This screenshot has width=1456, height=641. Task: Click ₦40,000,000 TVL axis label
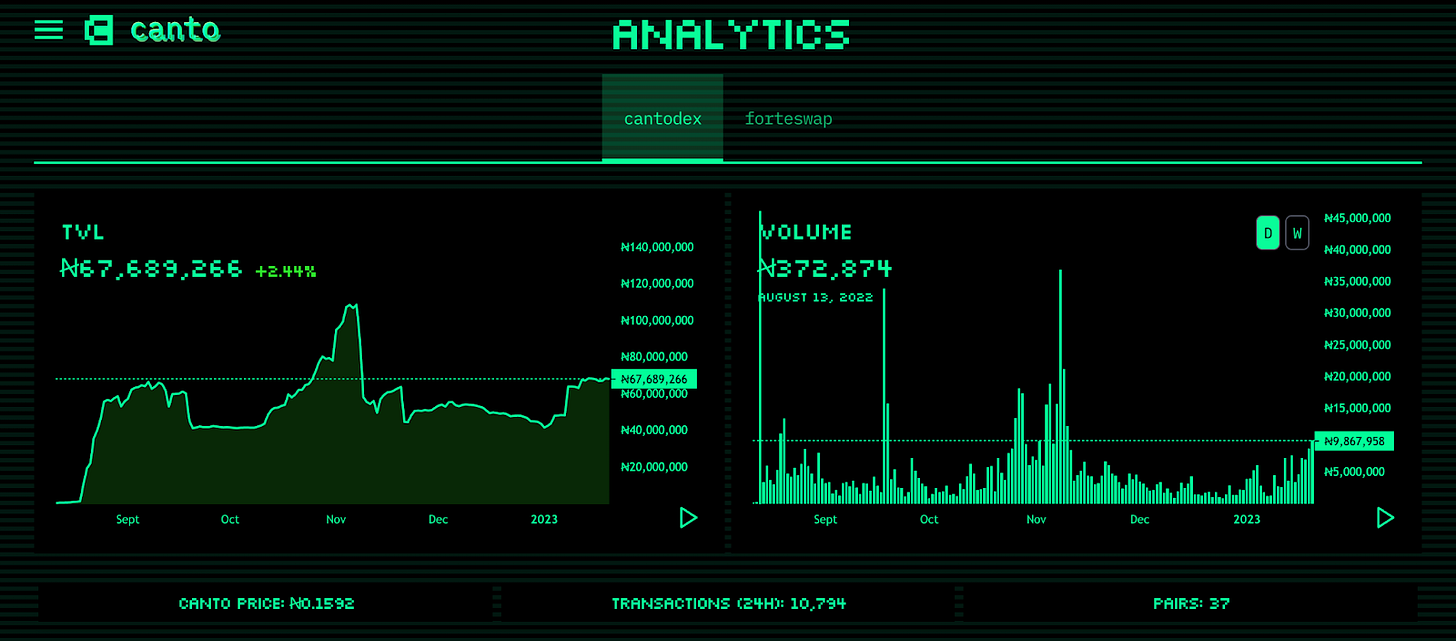(654, 430)
